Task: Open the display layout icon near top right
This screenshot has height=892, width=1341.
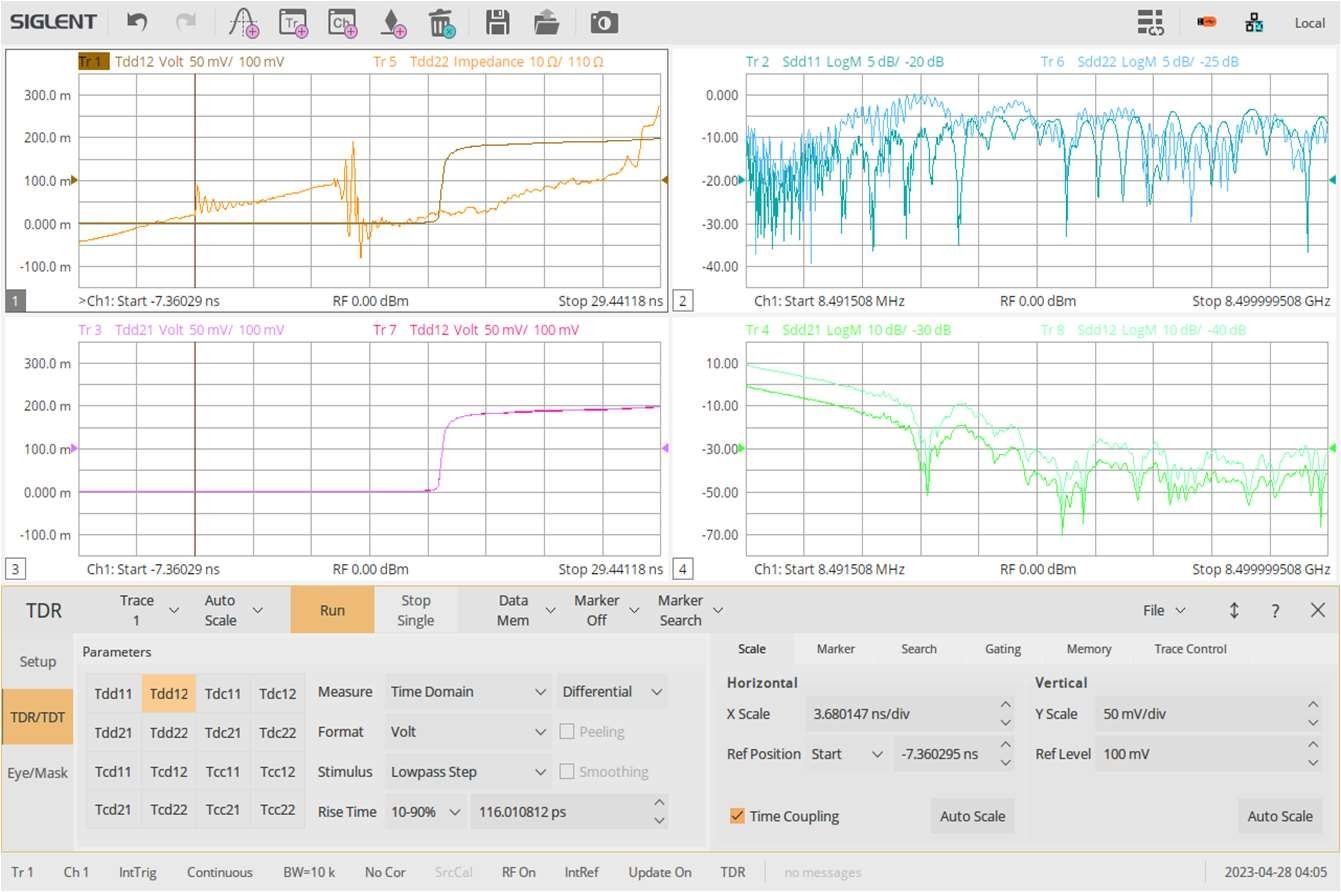Action: [1150, 21]
